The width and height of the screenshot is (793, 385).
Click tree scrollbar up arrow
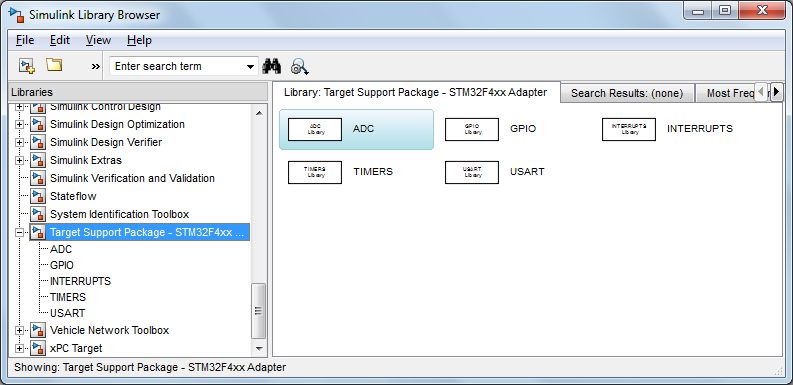point(259,113)
